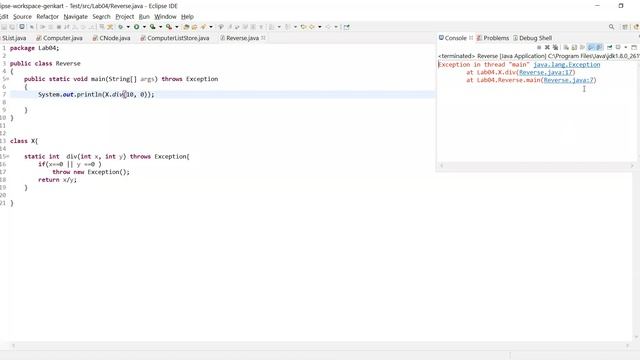The height and width of the screenshot is (360, 640).
Task: Click the Open Perspective icon
Action: pyautogui.click(x=625, y=27)
